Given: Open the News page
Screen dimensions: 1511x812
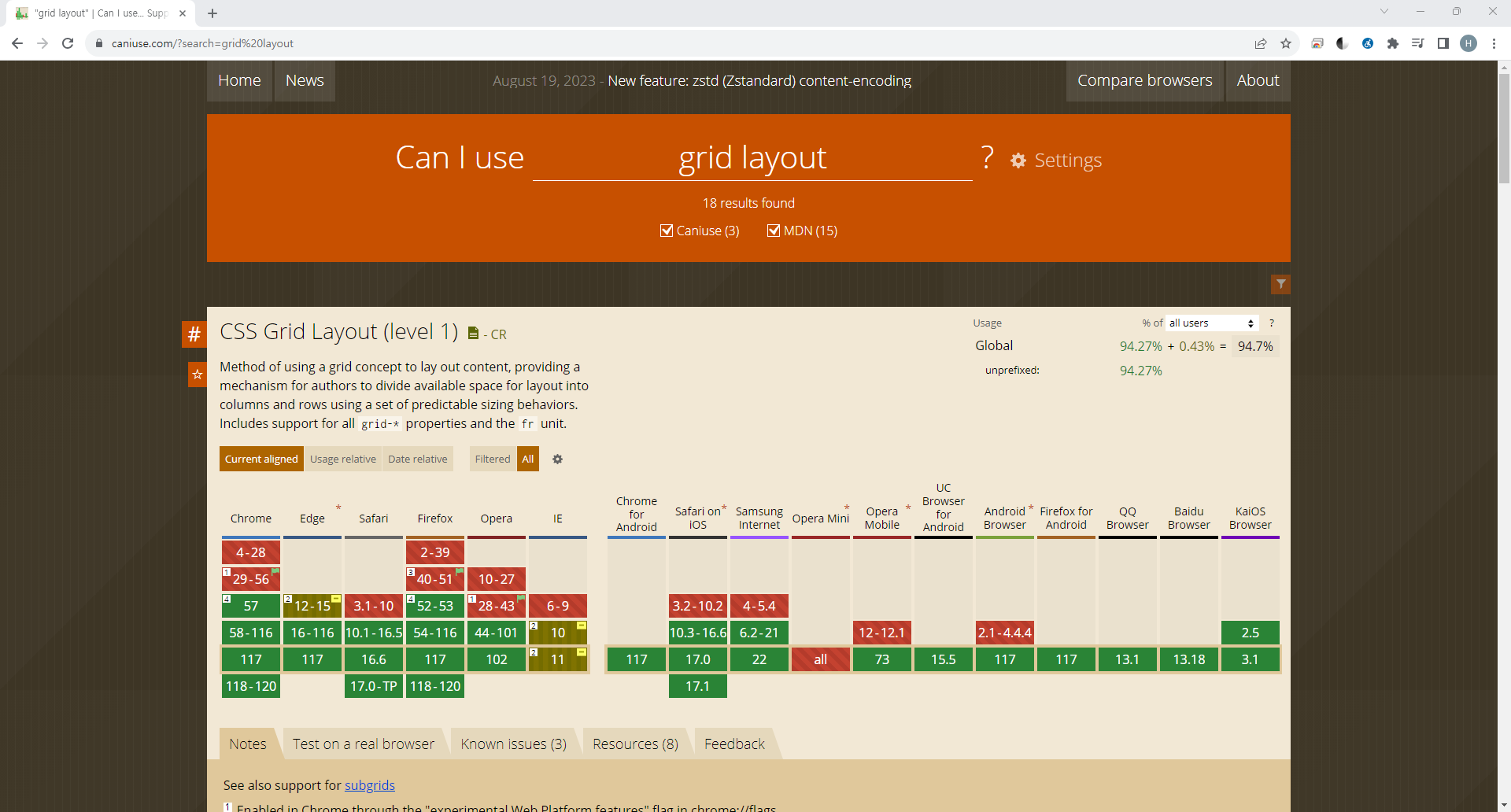Looking at the screenshot, I should pos(305,80).
